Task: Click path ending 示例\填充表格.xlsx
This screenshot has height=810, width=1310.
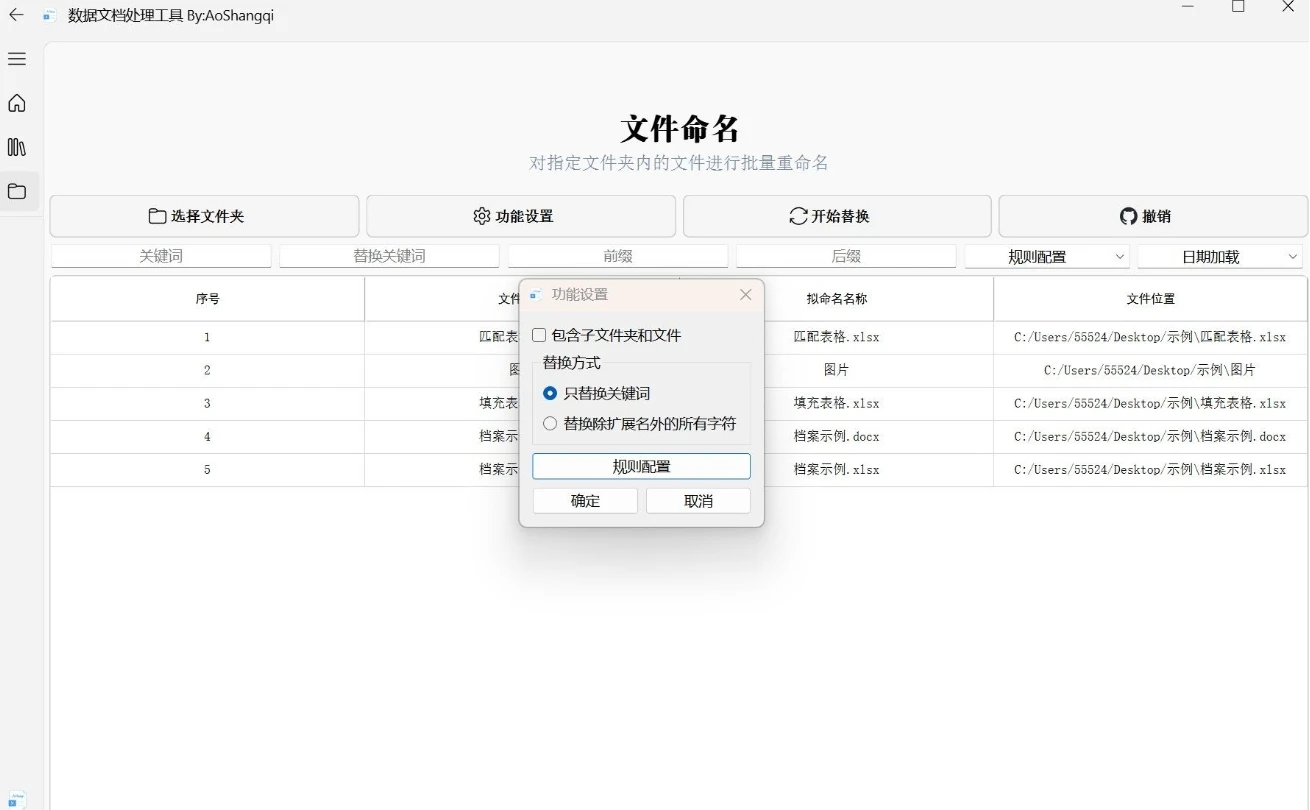Action: (x=1150, y=403)
